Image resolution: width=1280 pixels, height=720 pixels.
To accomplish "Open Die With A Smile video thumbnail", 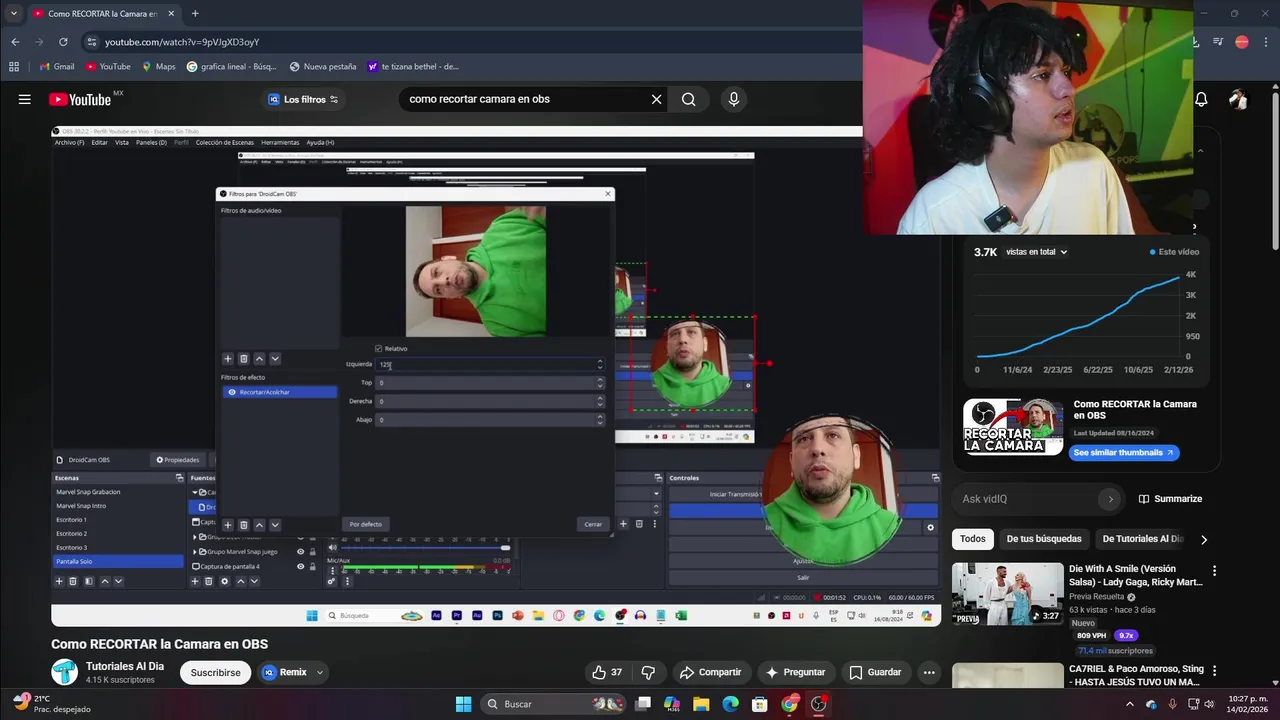I will [x=1007, y=594].
